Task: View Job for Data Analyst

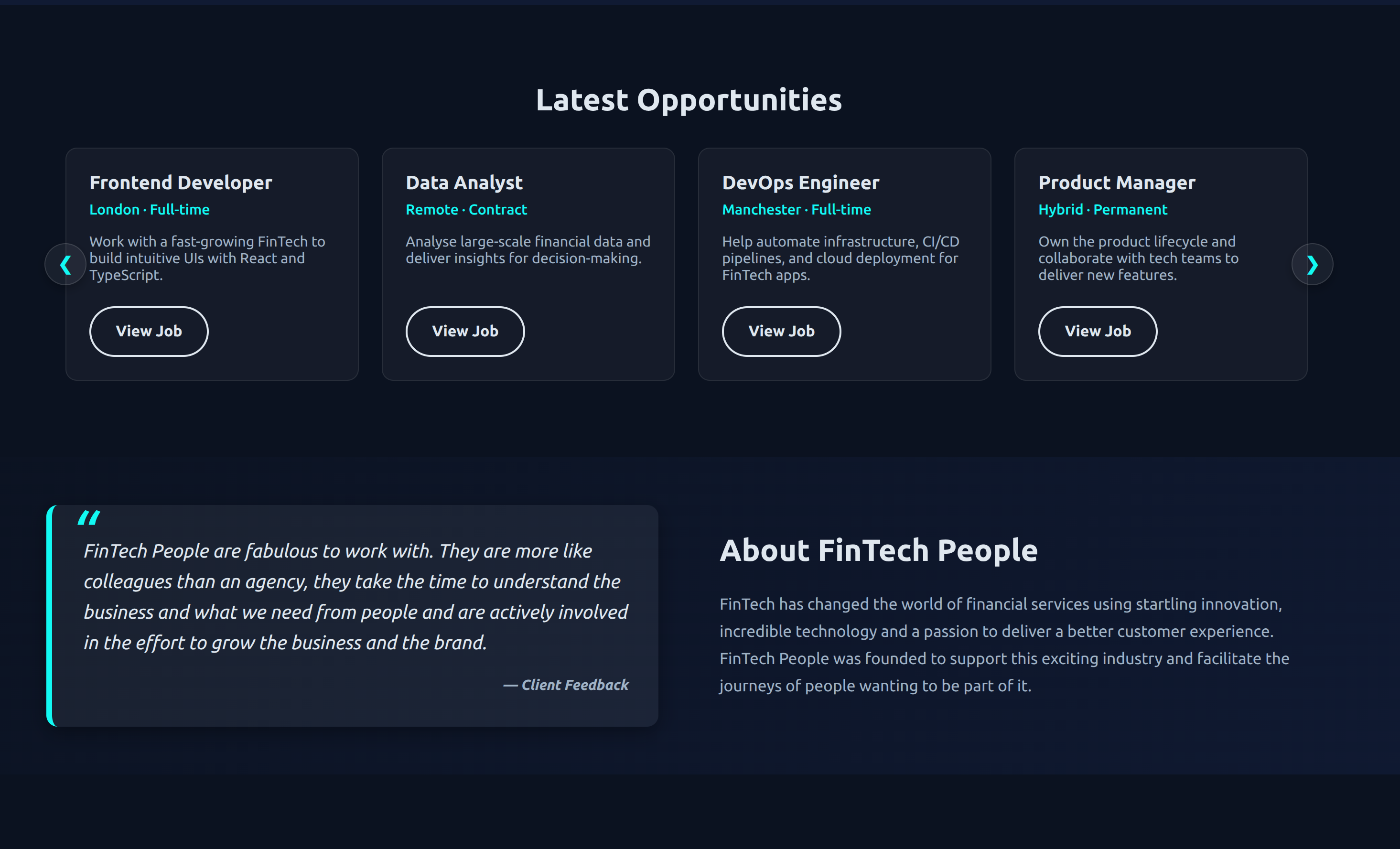Action: 465,331
